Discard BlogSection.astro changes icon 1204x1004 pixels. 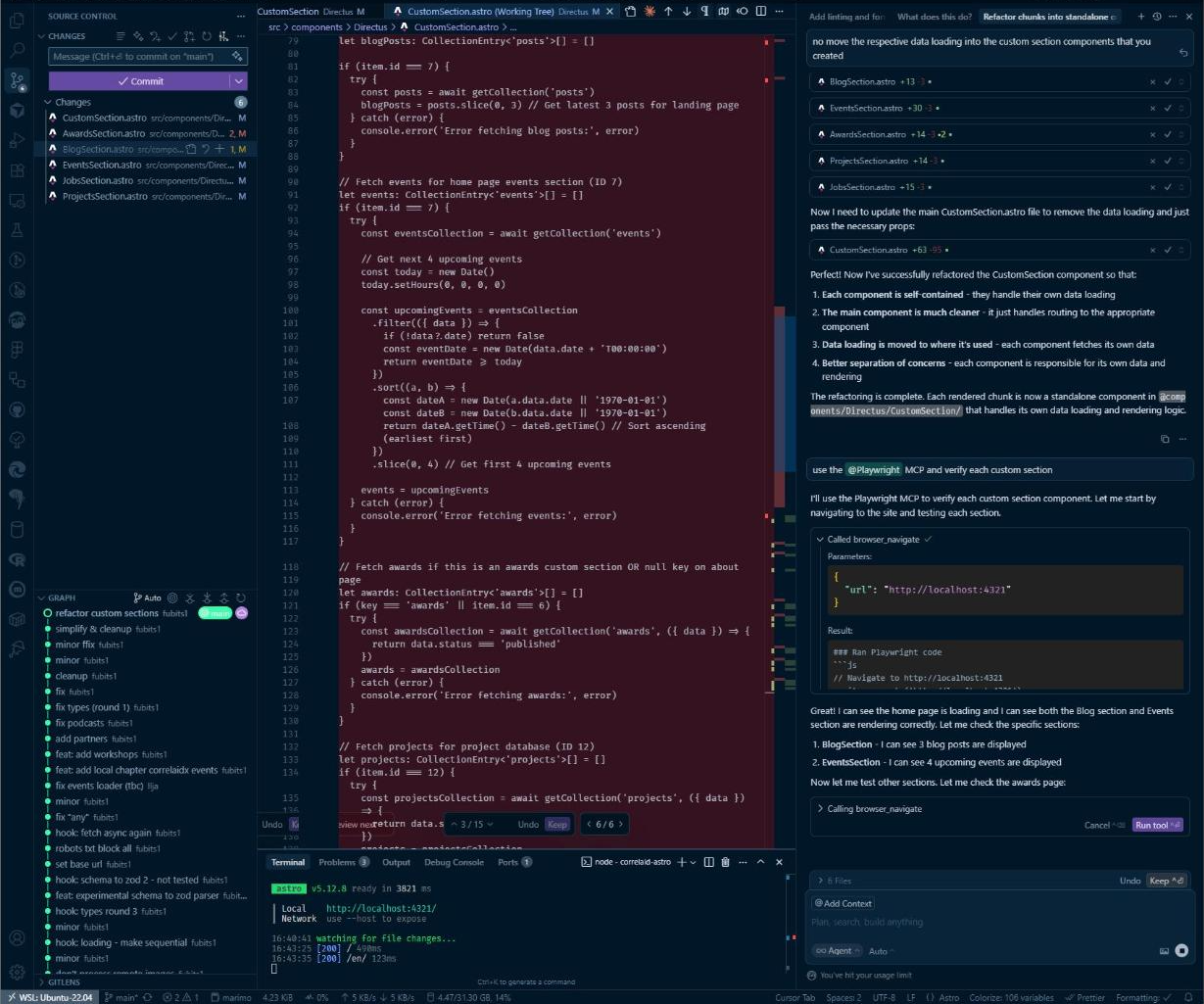(206, 149)
